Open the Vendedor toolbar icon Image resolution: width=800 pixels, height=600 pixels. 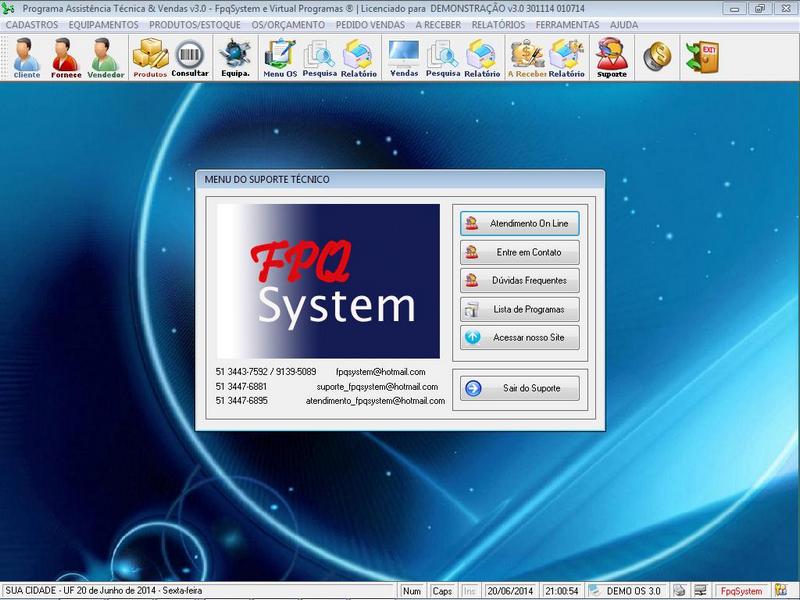point(106,58)
